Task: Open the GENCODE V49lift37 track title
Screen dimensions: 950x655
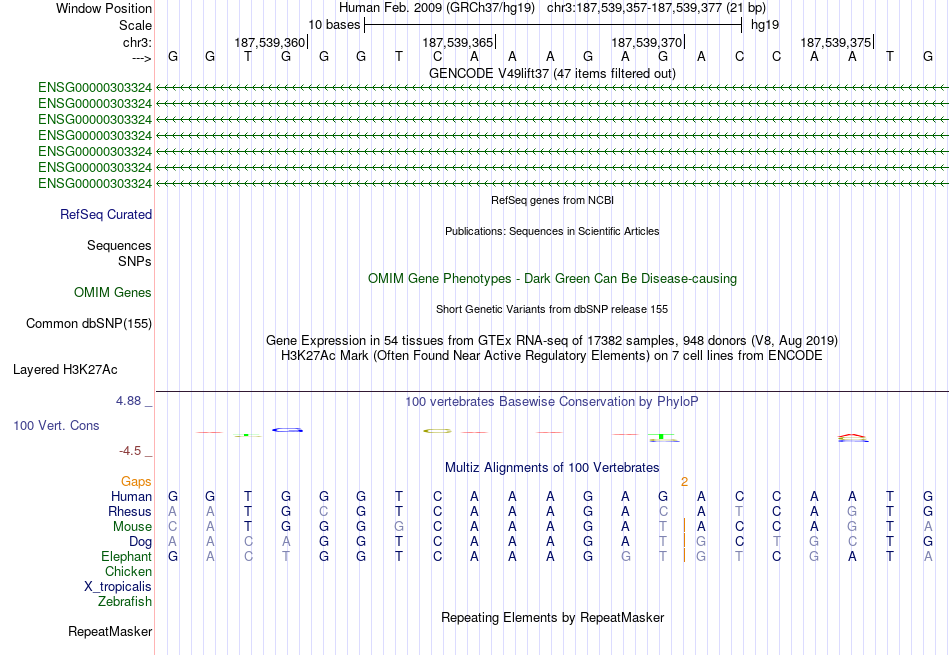Action: (552, 73)
